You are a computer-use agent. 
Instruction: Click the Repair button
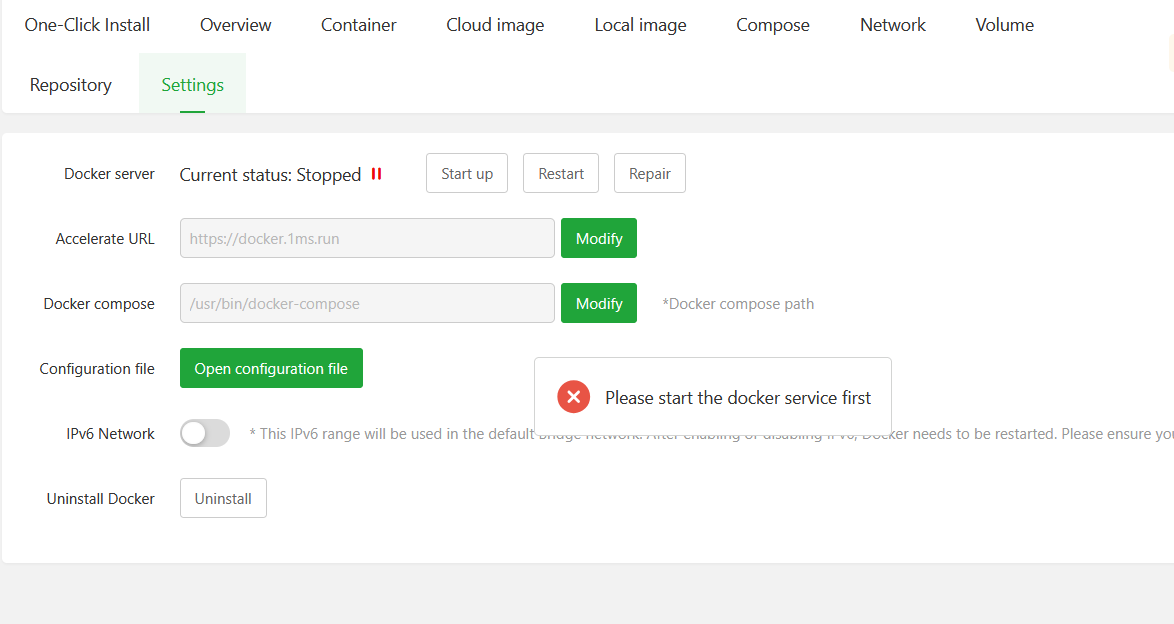(650, 173)
